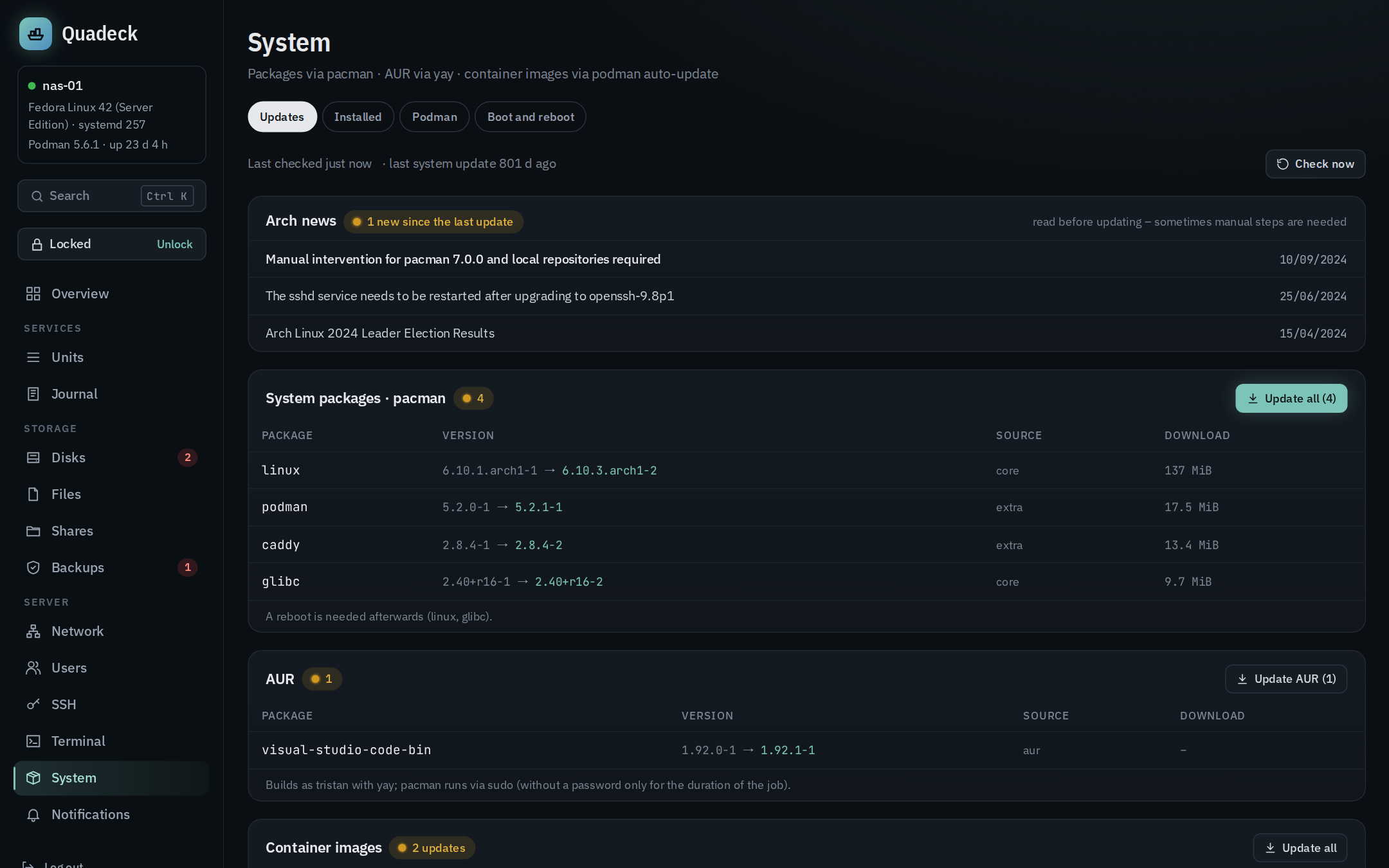Viewport: 1389px width, 868px height.
Task: Click the '2 updates' container images badge
Action: click(x=432, y=848)
